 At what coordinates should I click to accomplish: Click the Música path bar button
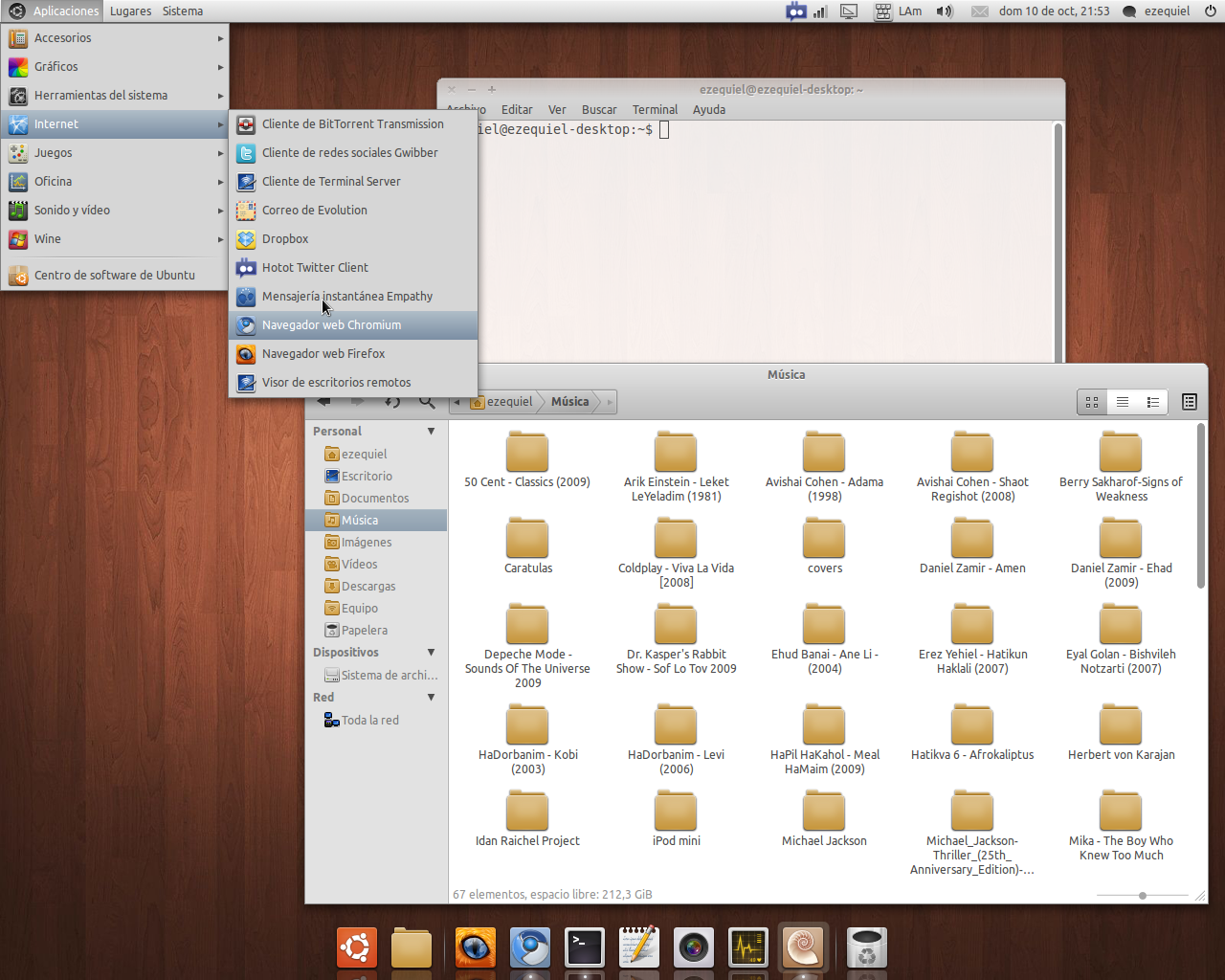pos(569,402)
